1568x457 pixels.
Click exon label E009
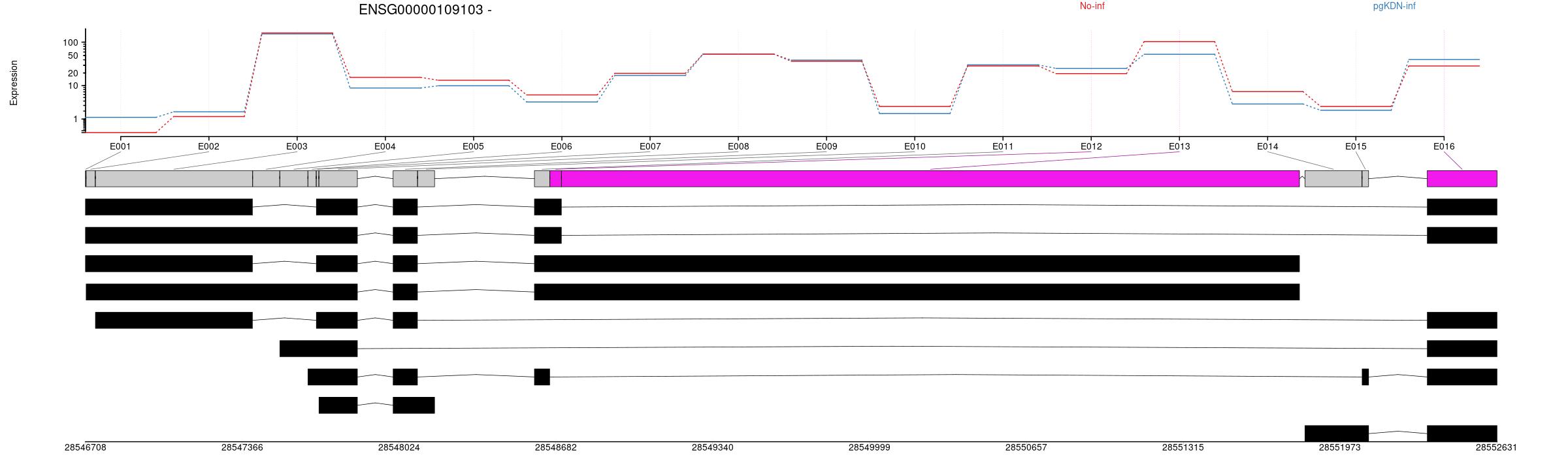826,146
